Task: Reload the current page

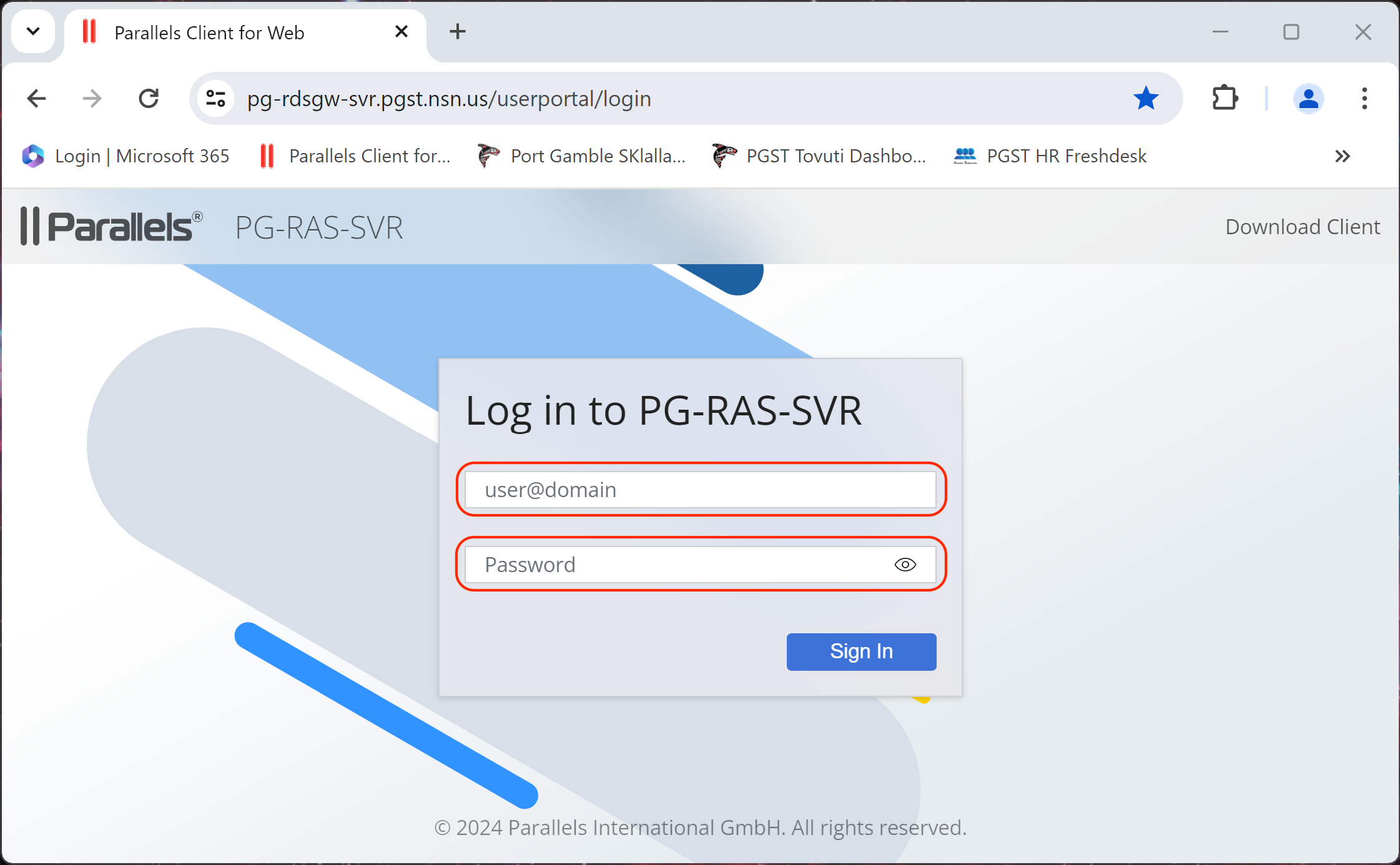Action: click(x=149, y=98)
